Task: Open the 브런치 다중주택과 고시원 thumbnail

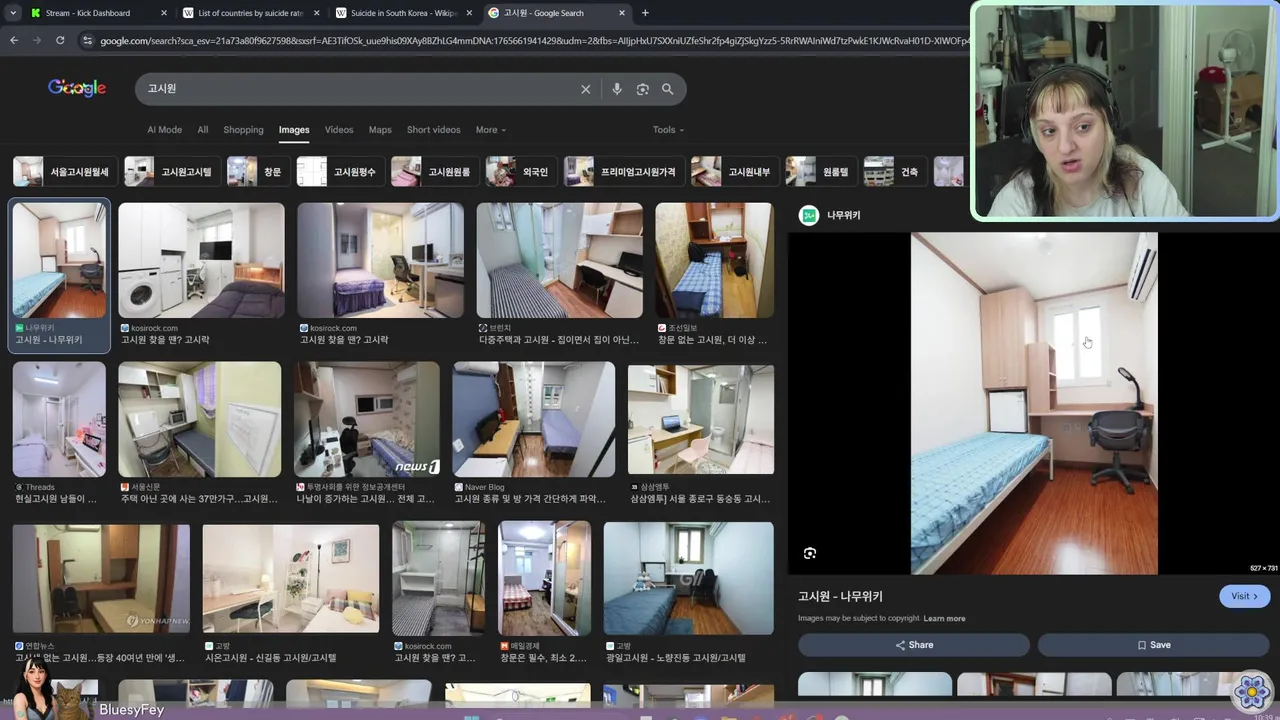Action: tap(559, 260)
